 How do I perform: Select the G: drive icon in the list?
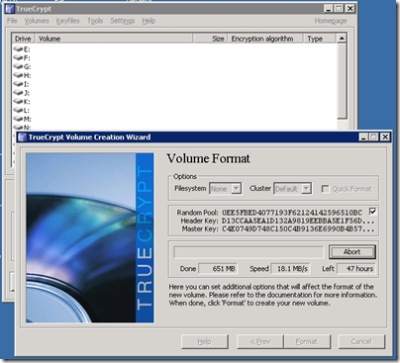click(x=18, y=66)
